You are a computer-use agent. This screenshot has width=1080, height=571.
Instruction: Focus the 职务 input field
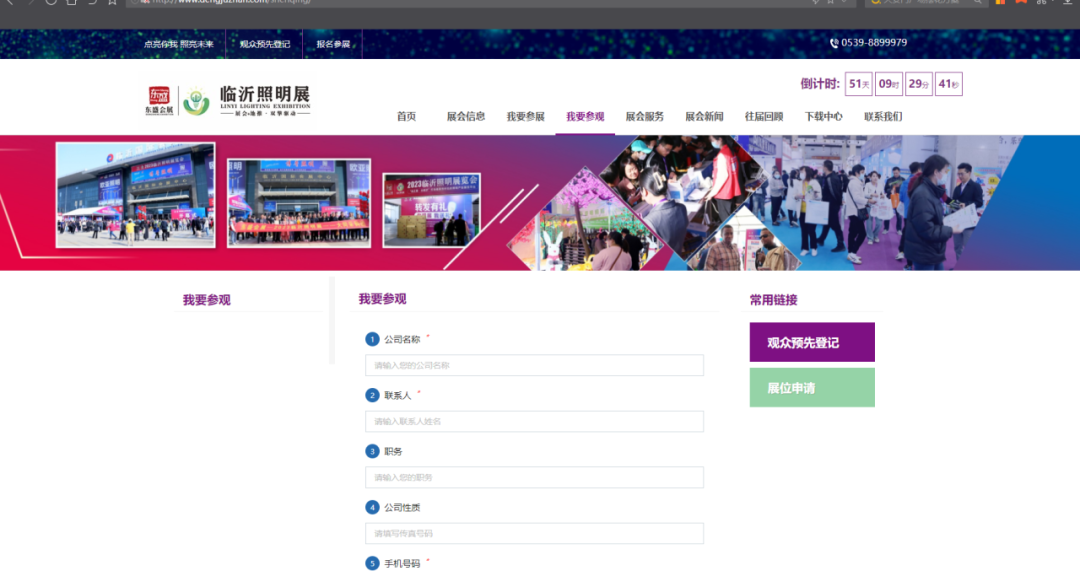(534, 477)
